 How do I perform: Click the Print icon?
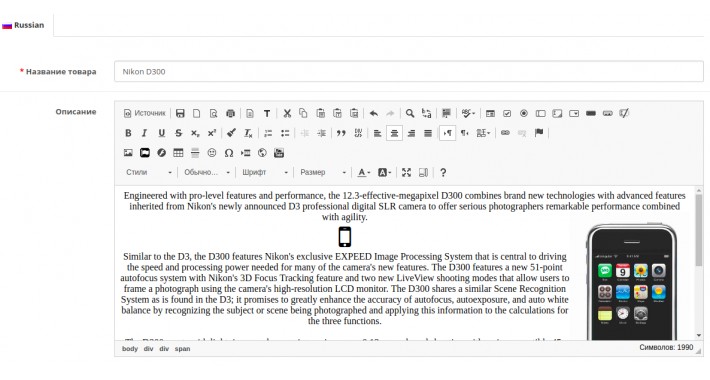[x=230, y=113]
